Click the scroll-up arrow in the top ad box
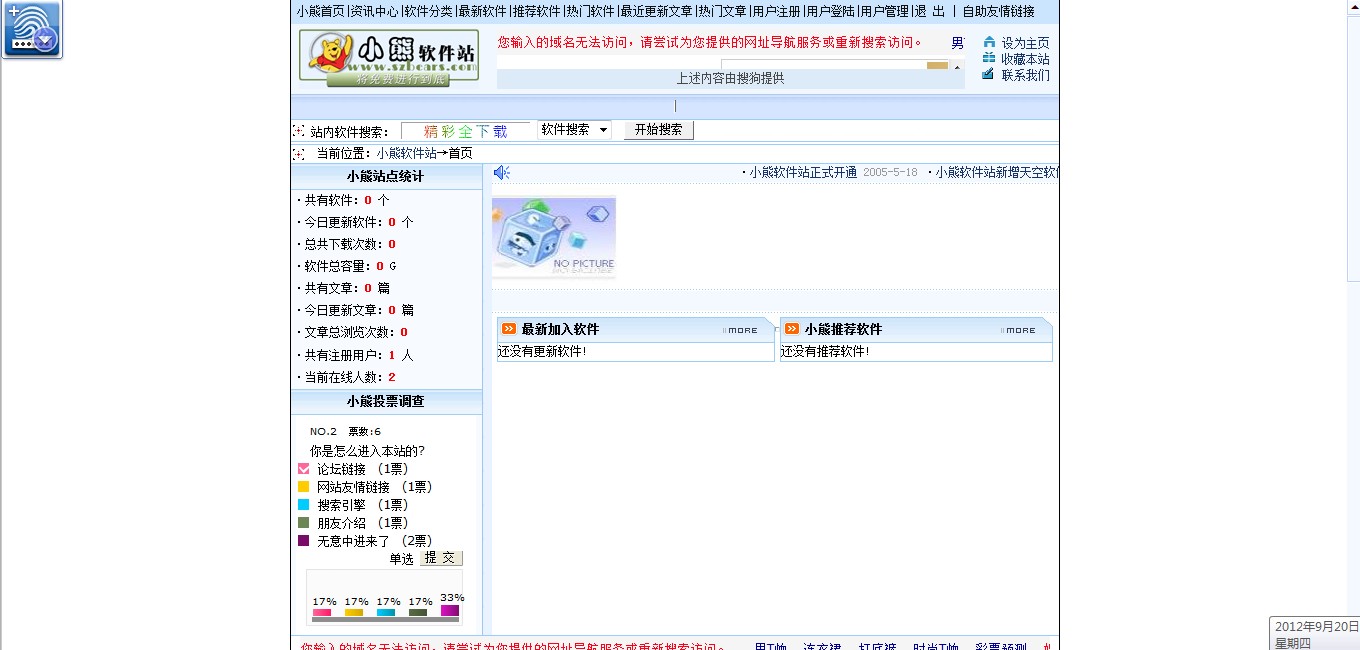 (957, 67)
